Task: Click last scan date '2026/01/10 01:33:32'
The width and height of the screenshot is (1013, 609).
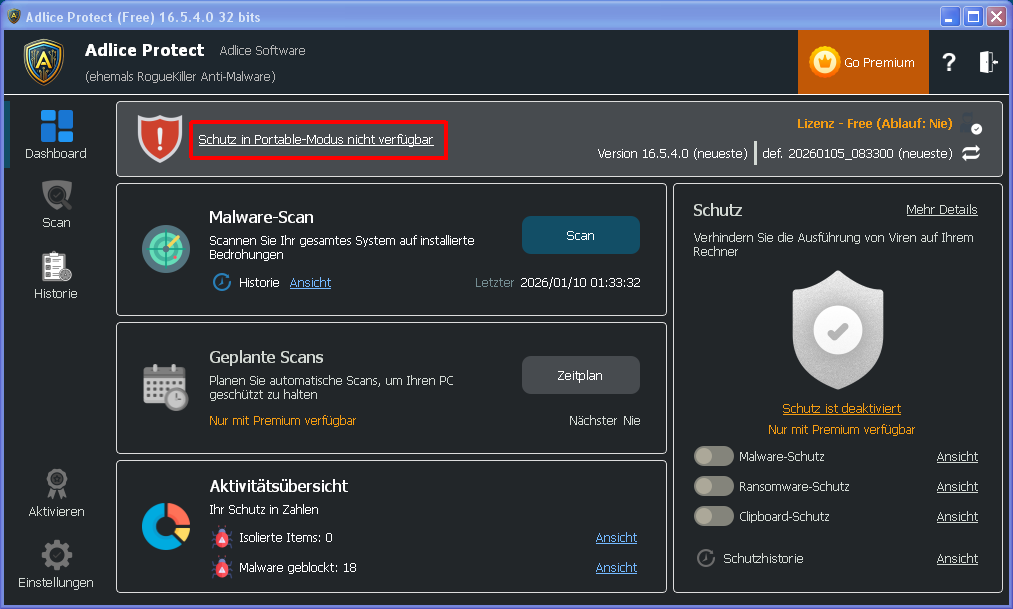Action: (580, 282)
